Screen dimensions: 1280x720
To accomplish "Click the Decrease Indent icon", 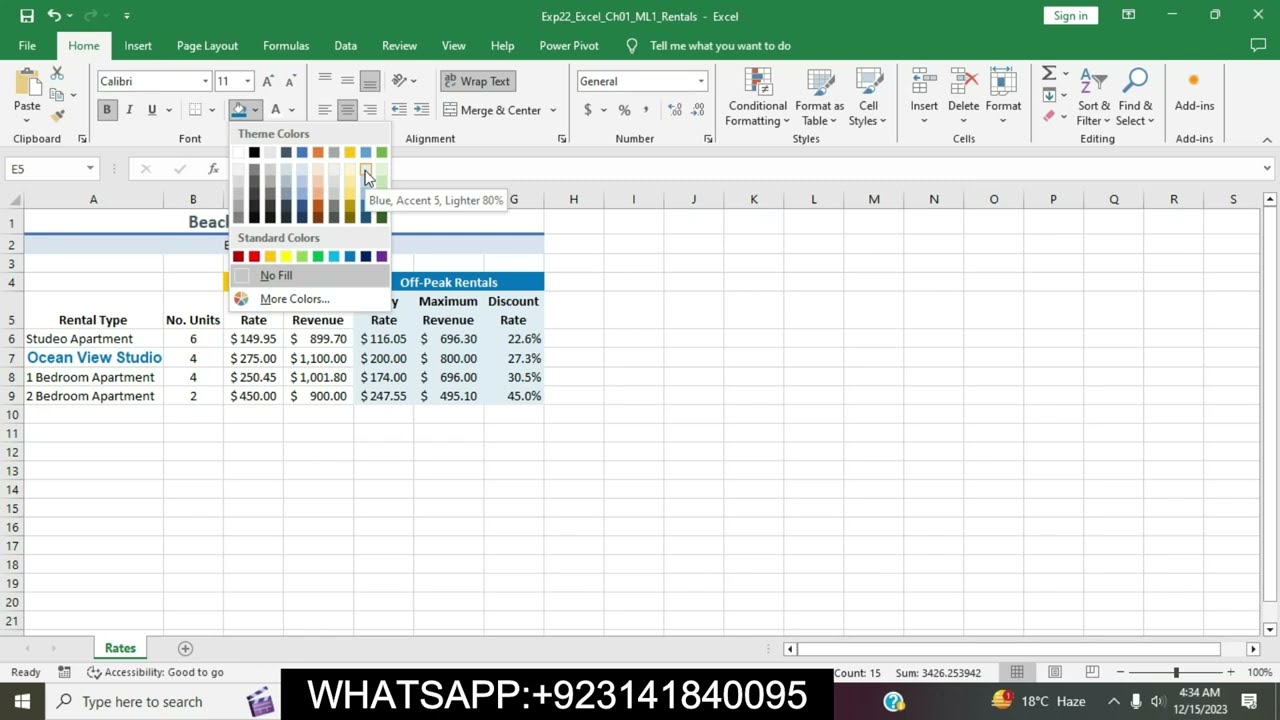I will pyautogui.click(x=399, y=110).
